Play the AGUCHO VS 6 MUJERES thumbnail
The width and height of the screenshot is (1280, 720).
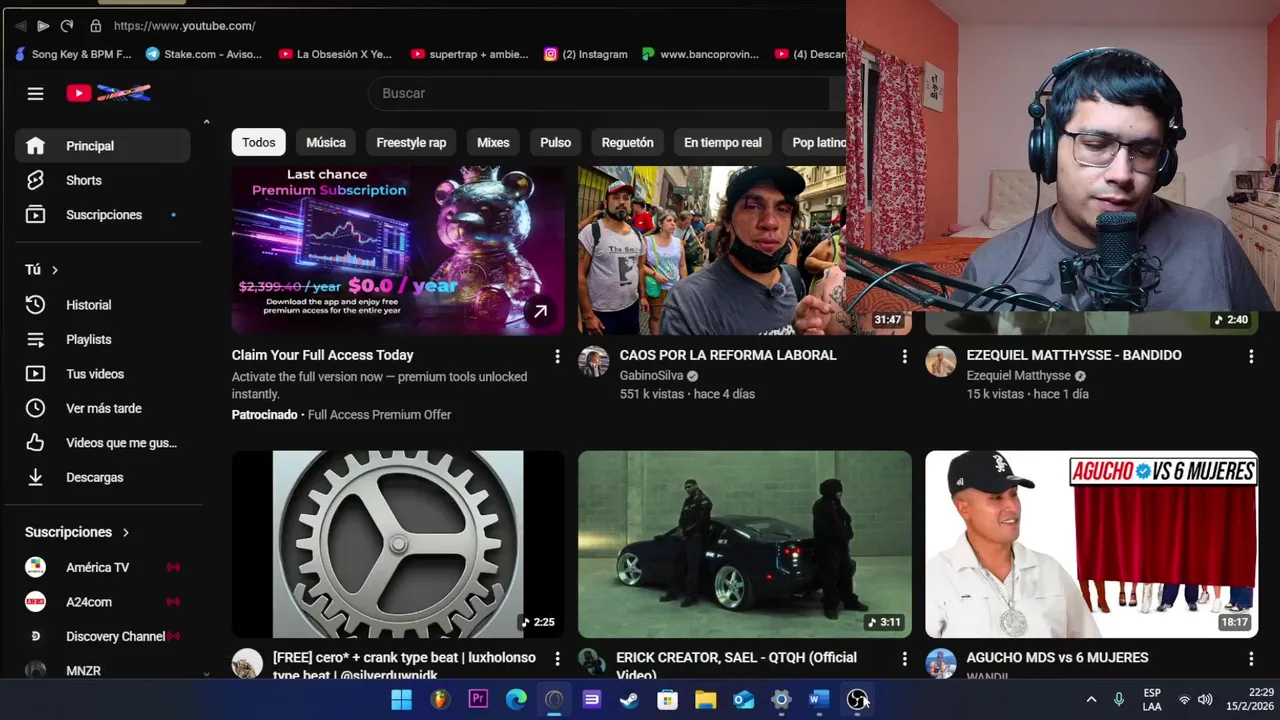coord(1092,544)
